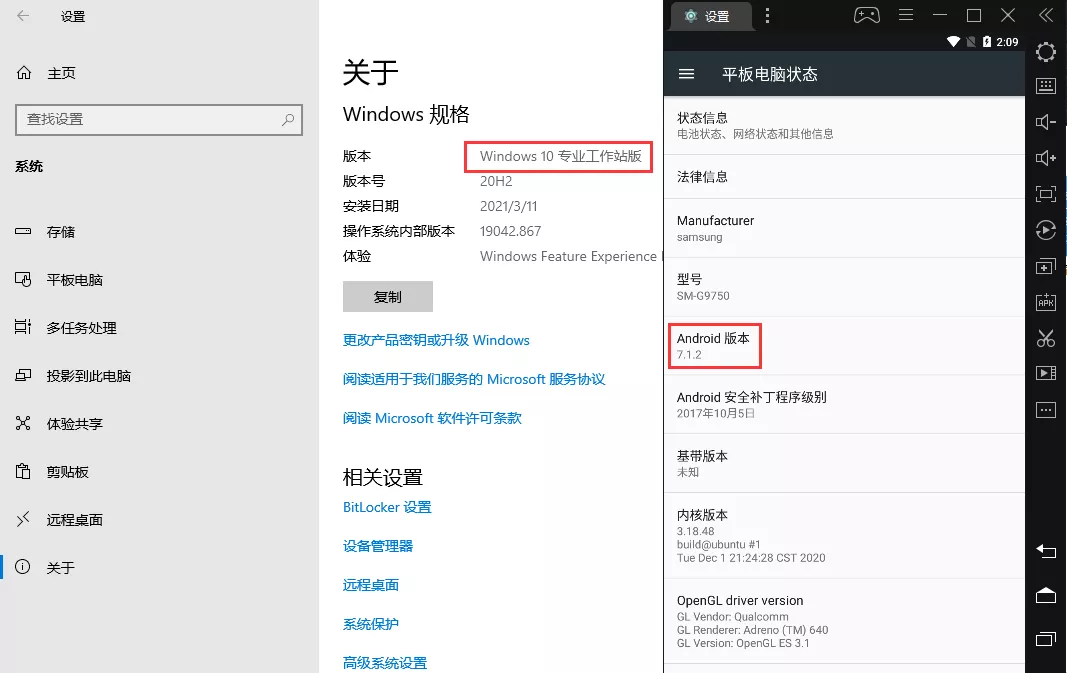
Task: Click the 型号 SM-G9750 entry
Action: click(x=844, y=287)
